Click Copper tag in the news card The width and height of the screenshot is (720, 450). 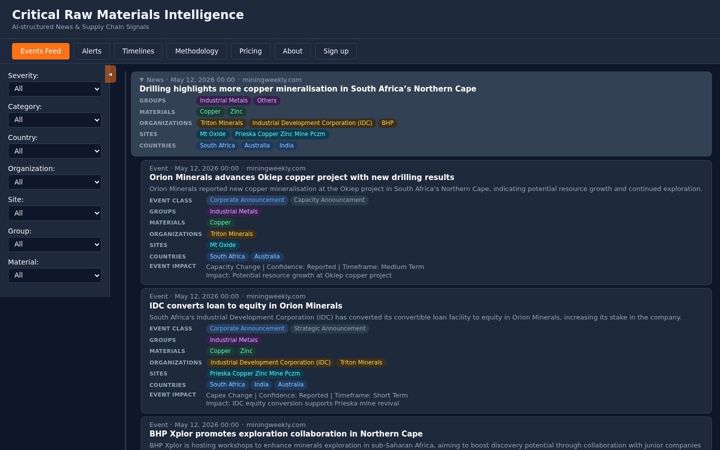210,112
